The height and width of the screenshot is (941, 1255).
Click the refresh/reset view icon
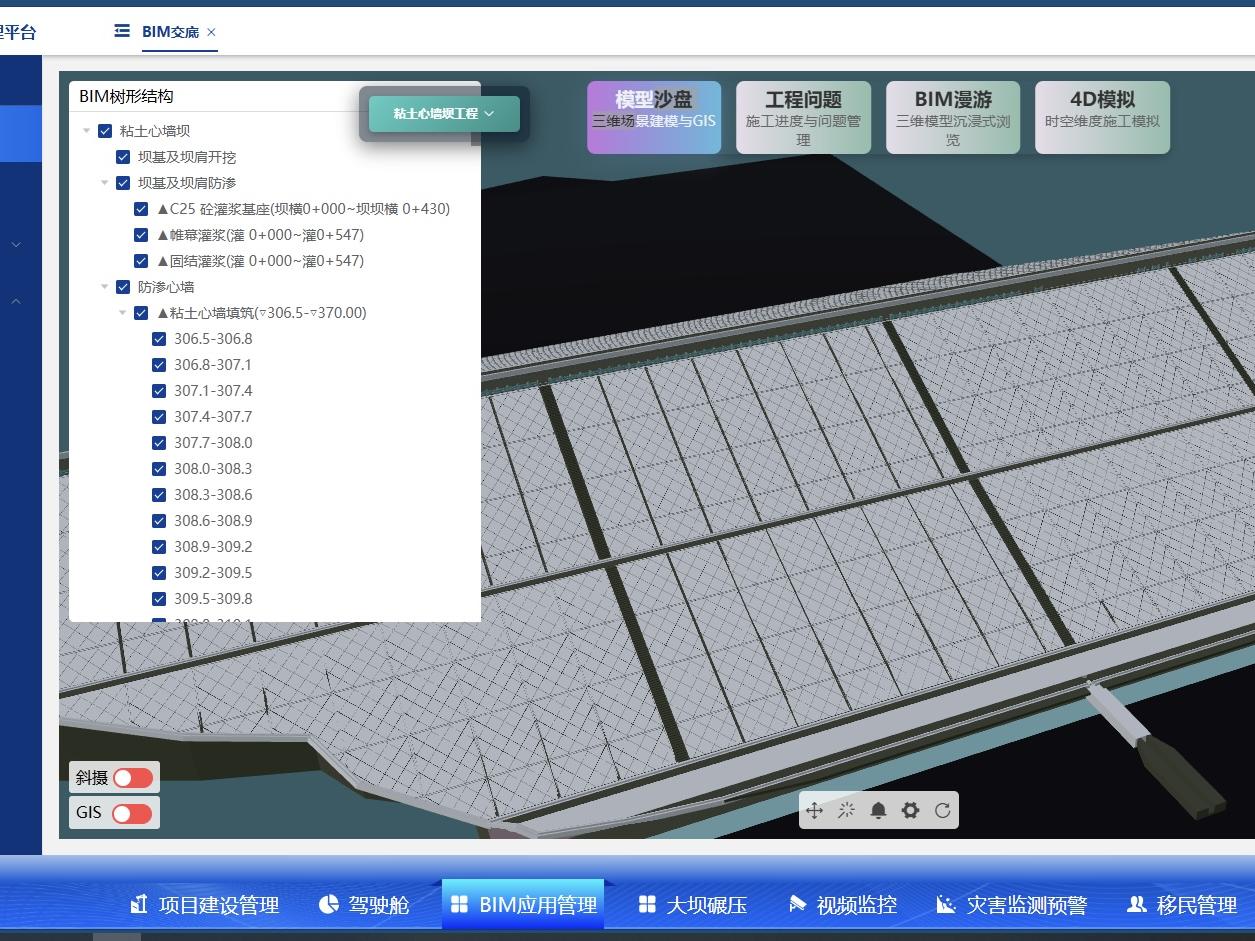[942, 811]
